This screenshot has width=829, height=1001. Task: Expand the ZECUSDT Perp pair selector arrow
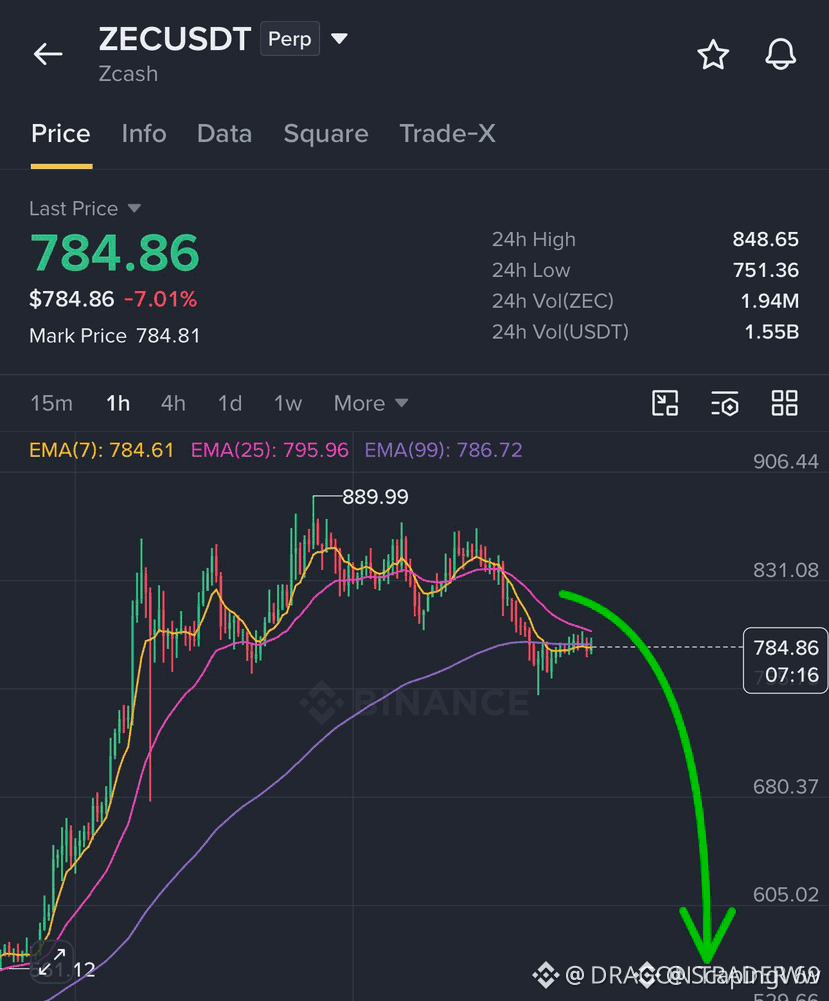[x=340, y=39]
